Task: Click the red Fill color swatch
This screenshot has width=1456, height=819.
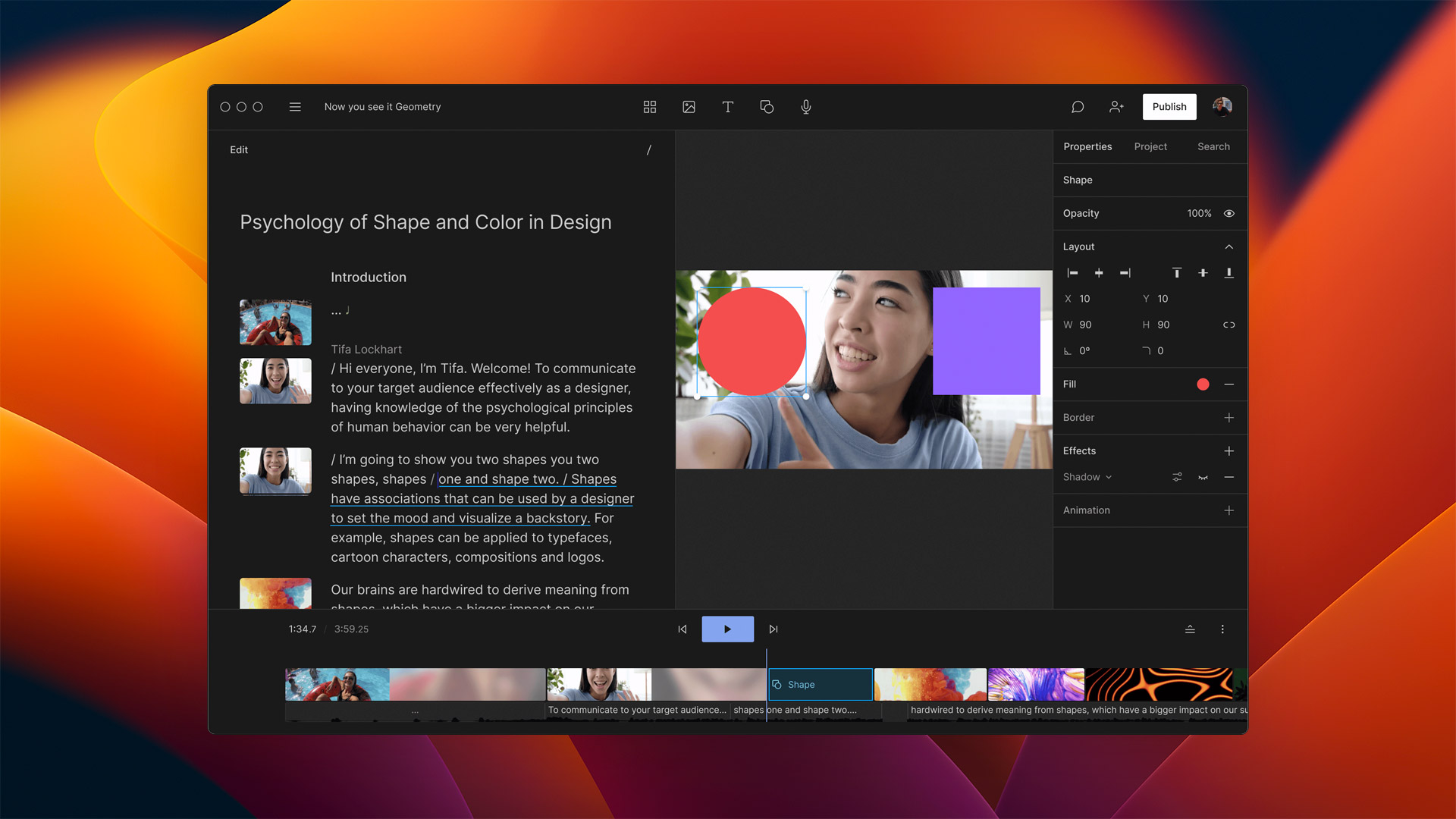Action: point(1203,384)
